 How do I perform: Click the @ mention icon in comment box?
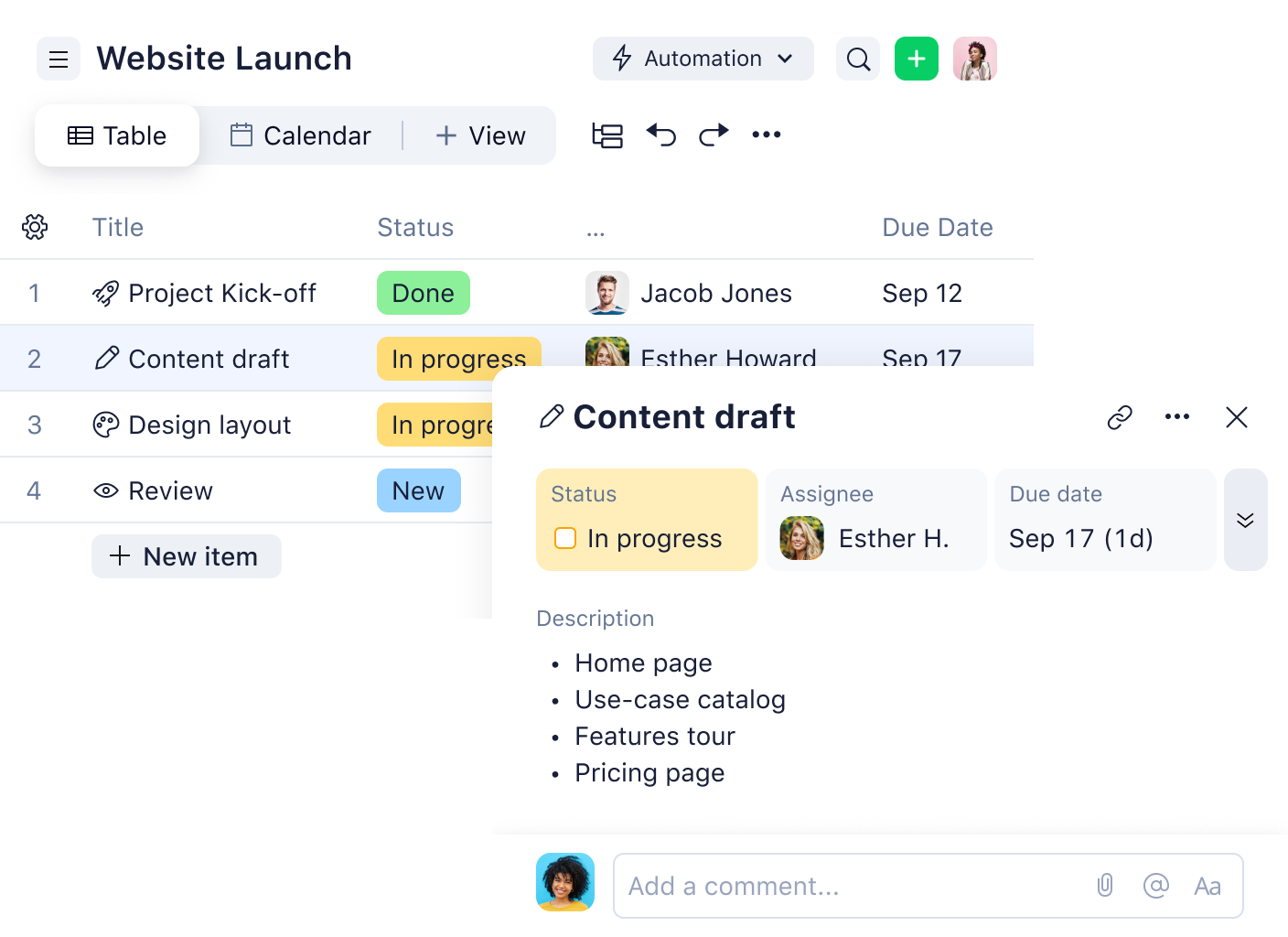click(1156, 886)
